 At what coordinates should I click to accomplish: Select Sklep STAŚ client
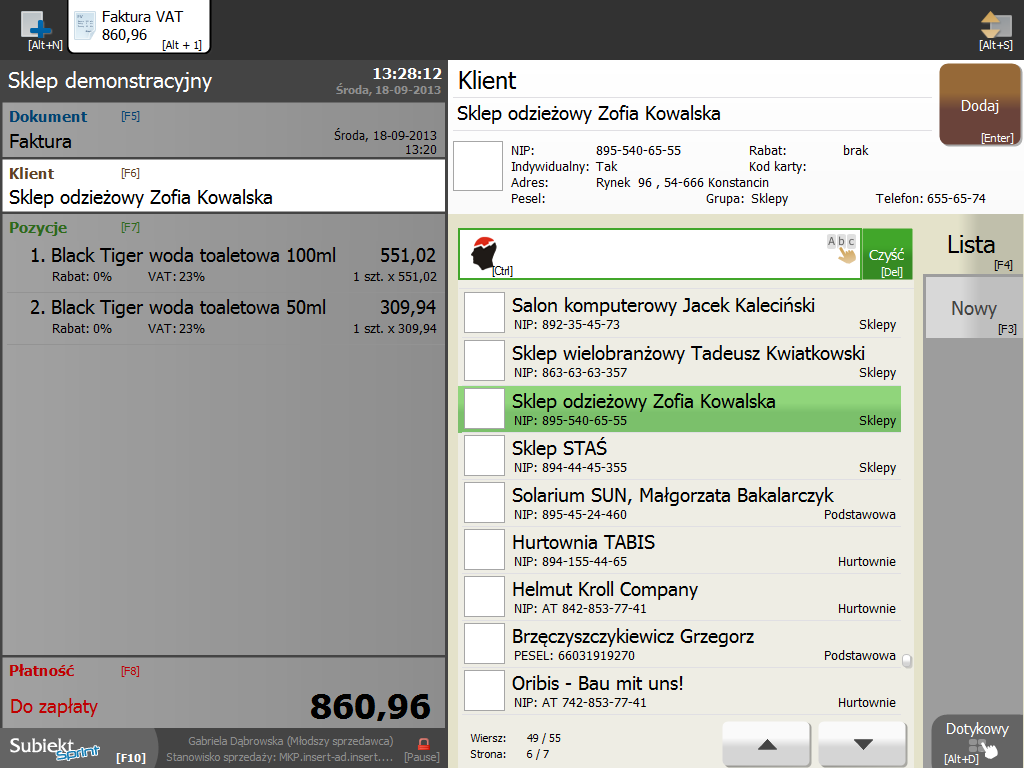pos(680,456)
